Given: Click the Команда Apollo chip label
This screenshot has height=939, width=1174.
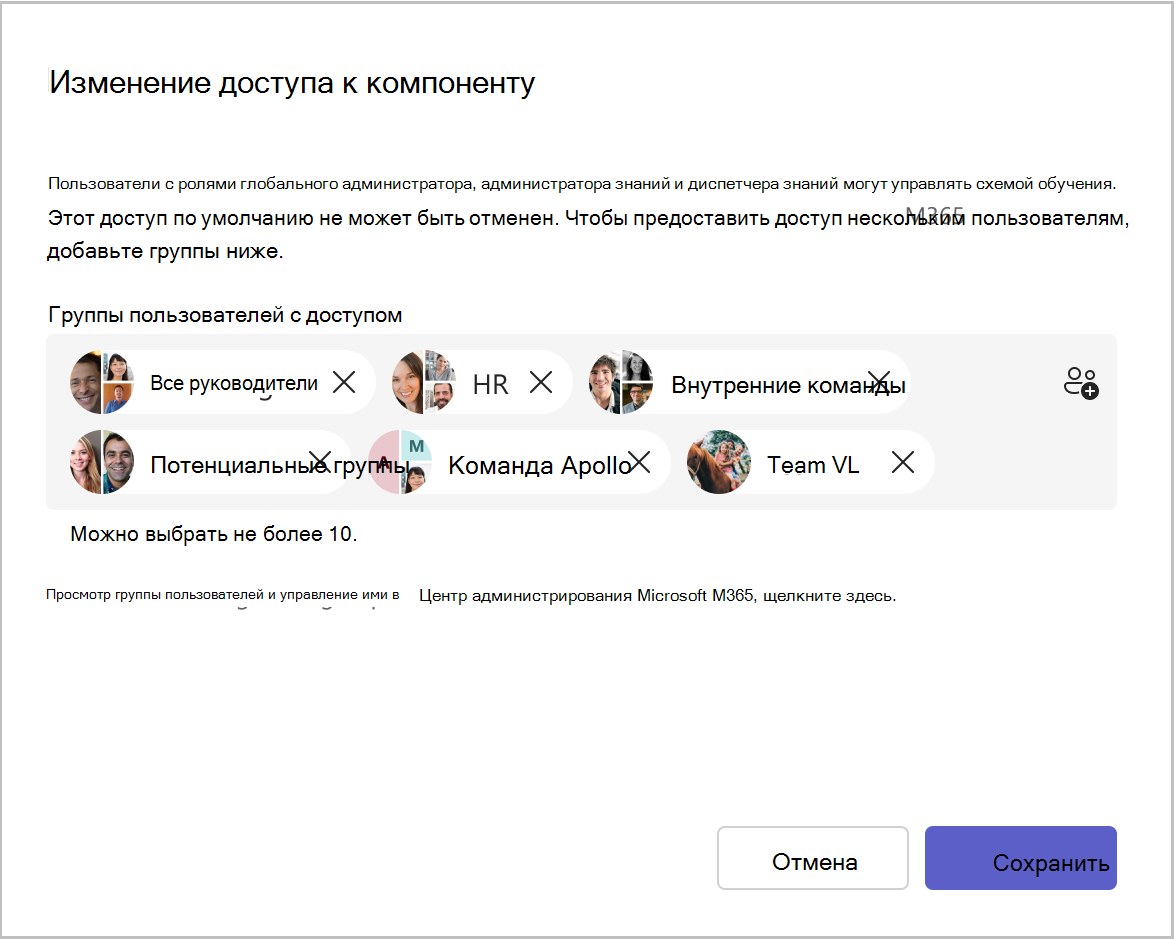Looking at the screenshot, I should pos(540,465).
